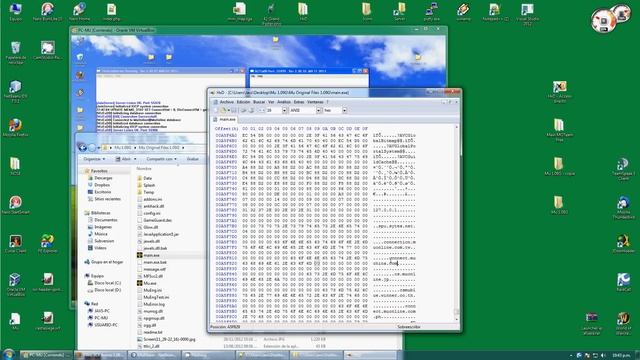Open Papelera de reciclaje desktop icon
This screenshot has height=360, width=640.
tap(16, 52)
